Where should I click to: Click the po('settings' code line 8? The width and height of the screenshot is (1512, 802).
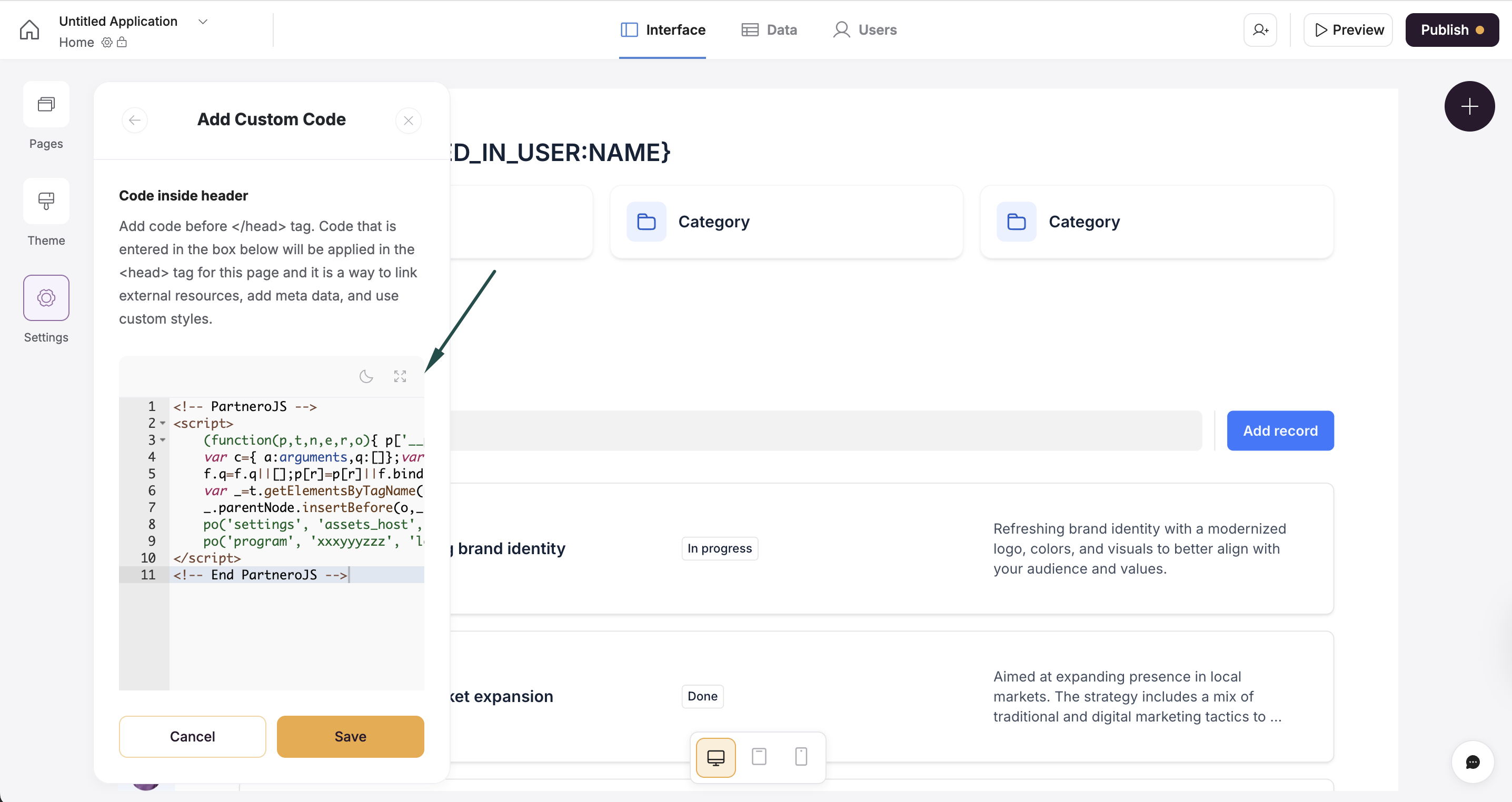(x=313, y=525)
